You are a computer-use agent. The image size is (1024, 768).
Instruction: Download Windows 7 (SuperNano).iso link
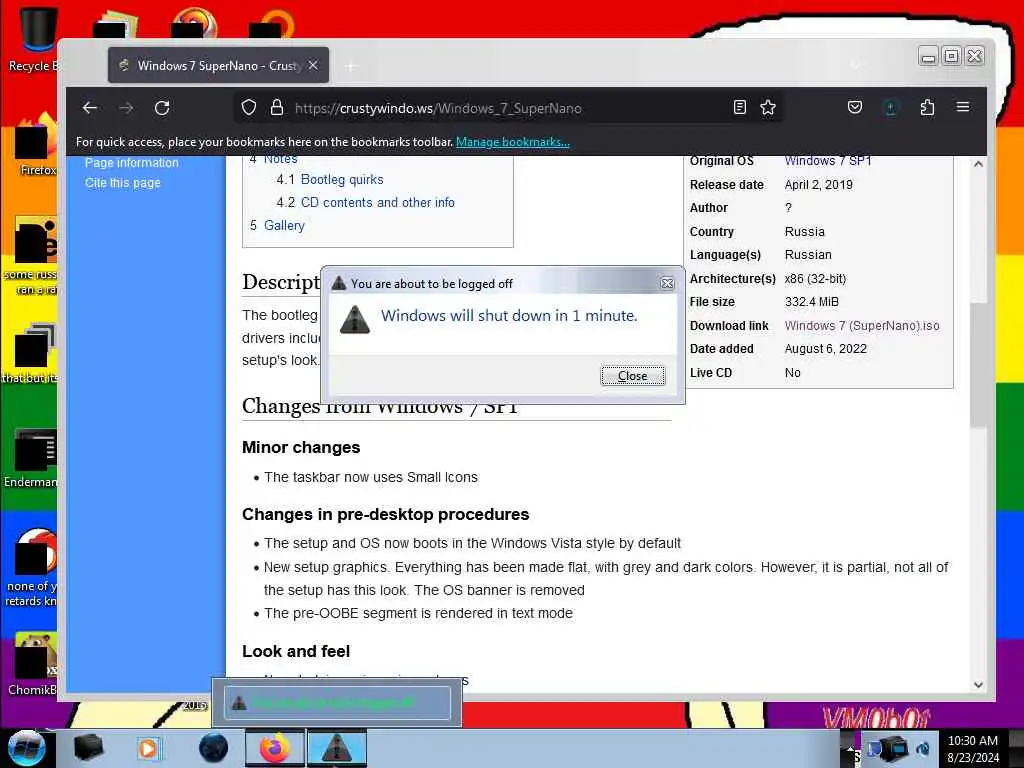coord(862,325)
